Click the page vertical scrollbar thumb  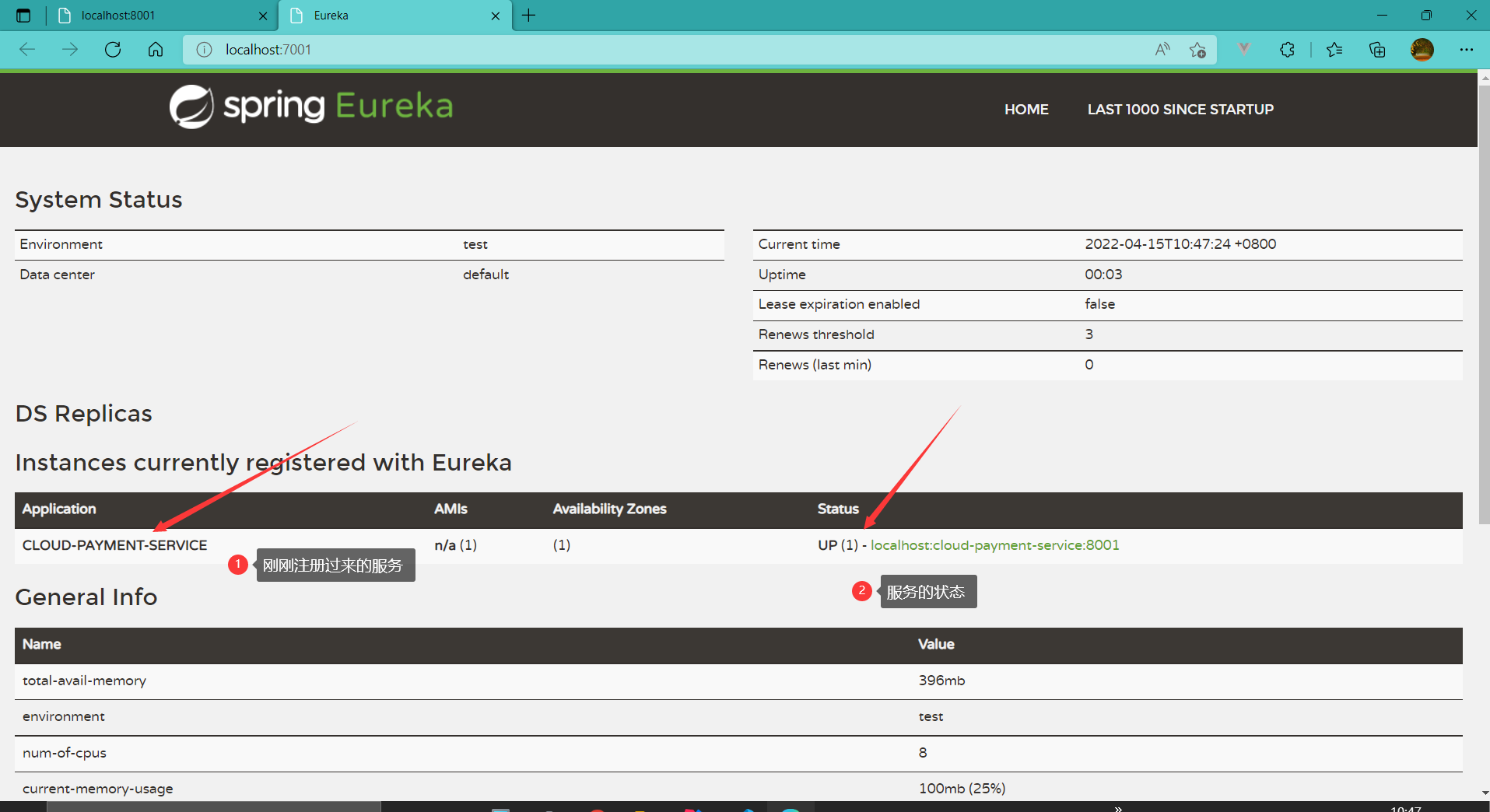[1484, 303]
